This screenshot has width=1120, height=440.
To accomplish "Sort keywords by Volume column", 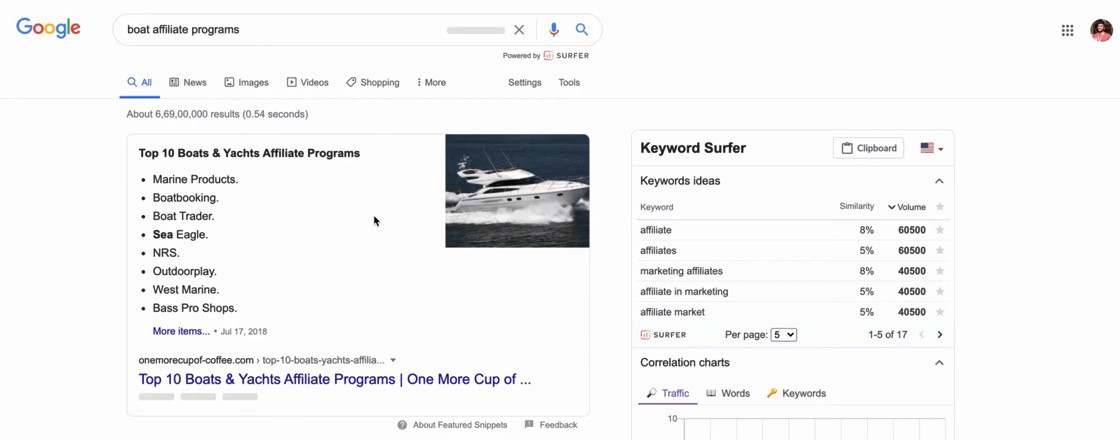I will point(906,207).
